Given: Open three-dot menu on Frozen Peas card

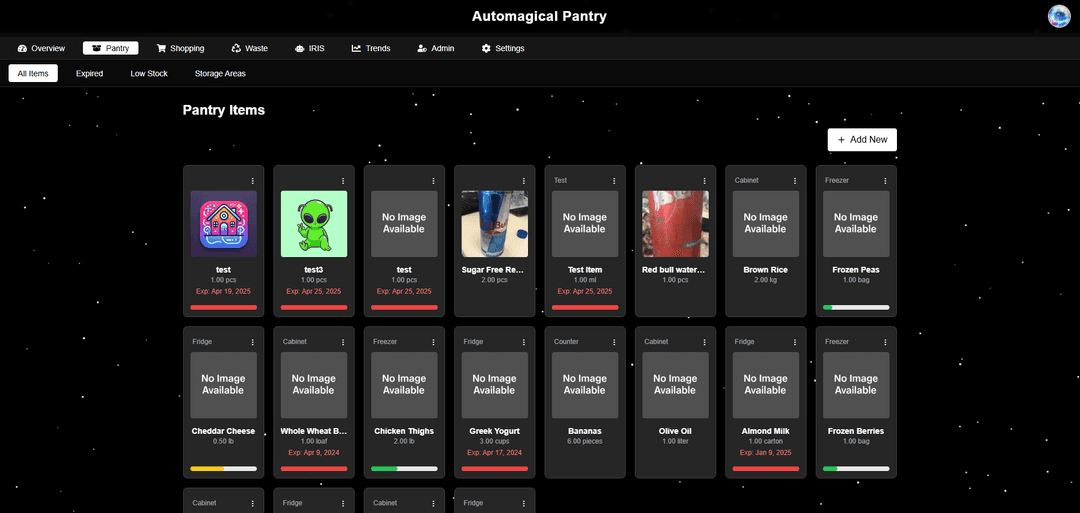Looking at the screenshot, I should pyautogui.click(x=885, y=180).
